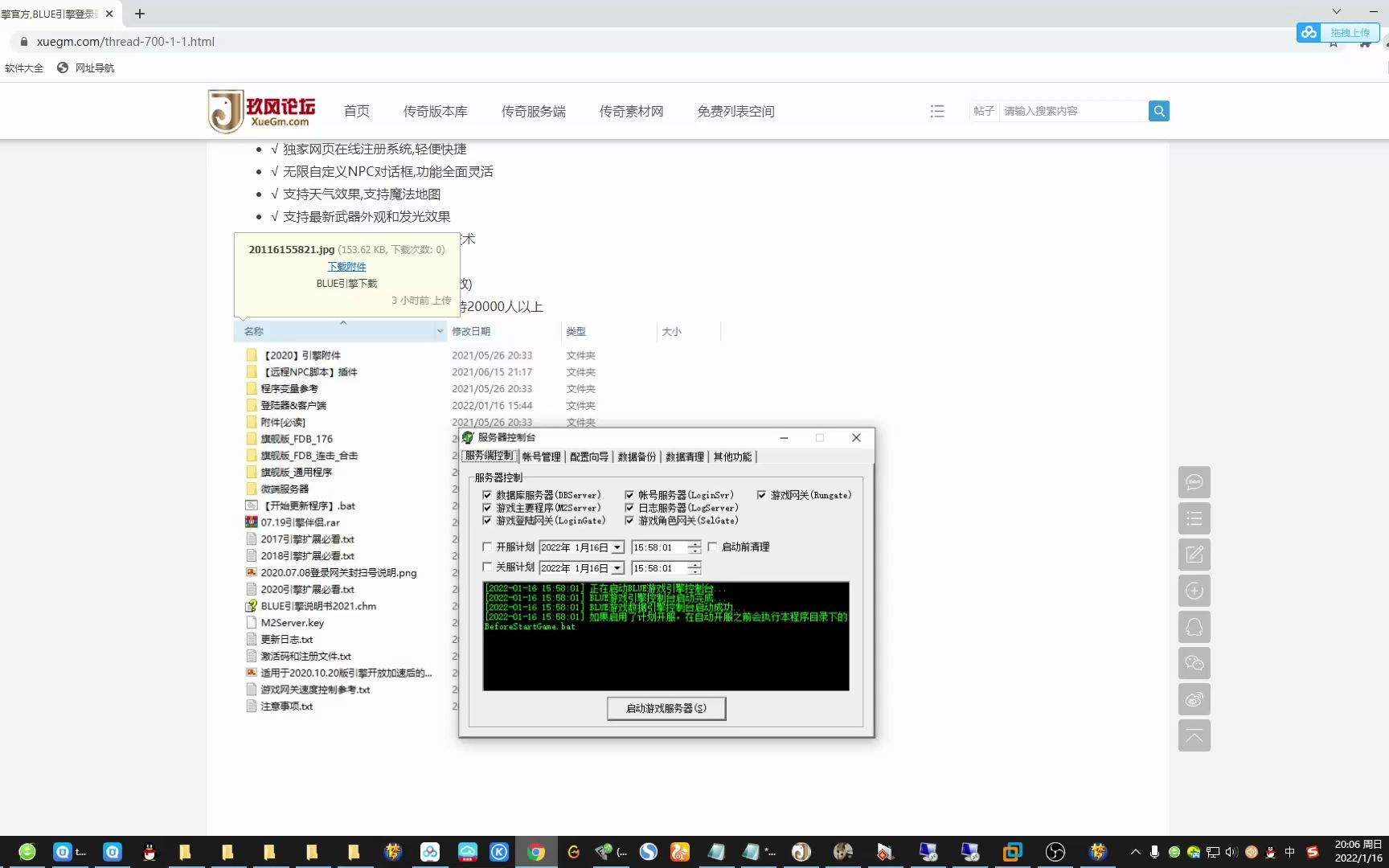Click the blue K taskbar icon
This screenshot has height=868, width=1389.
(x=499, y=852)
